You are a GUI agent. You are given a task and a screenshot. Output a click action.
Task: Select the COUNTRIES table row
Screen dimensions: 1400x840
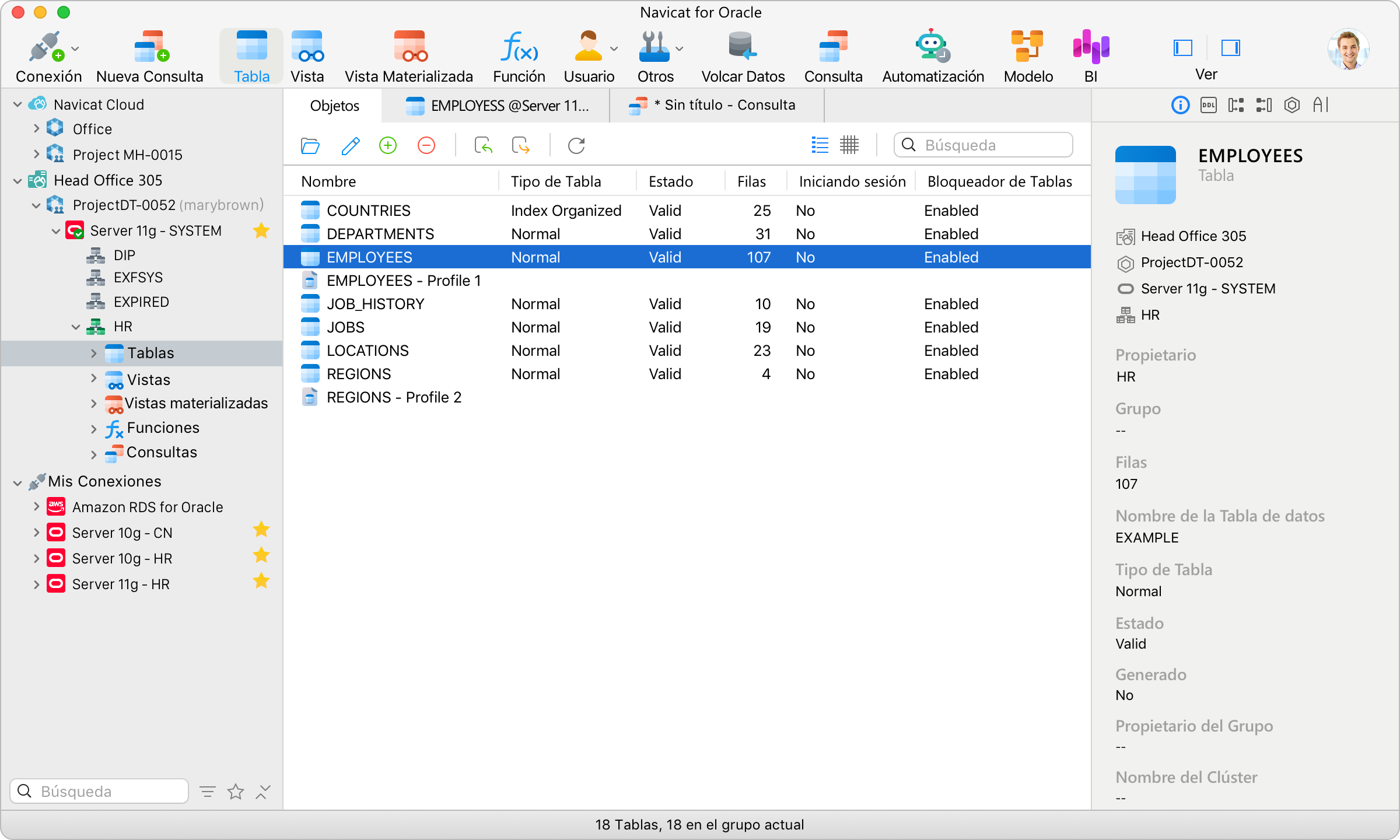(687, 211)
